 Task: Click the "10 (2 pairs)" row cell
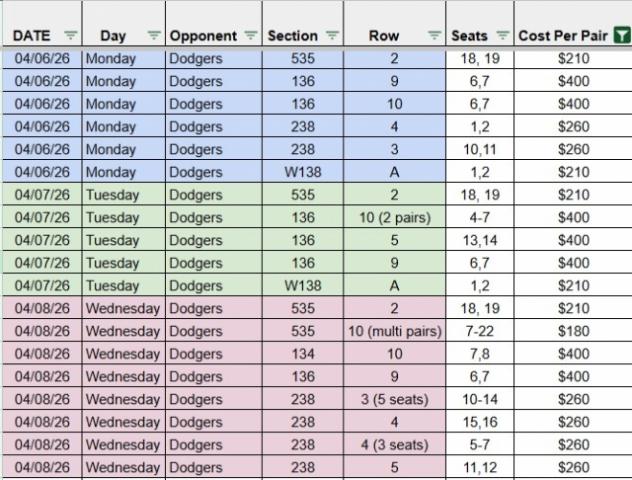coord(394,217)
